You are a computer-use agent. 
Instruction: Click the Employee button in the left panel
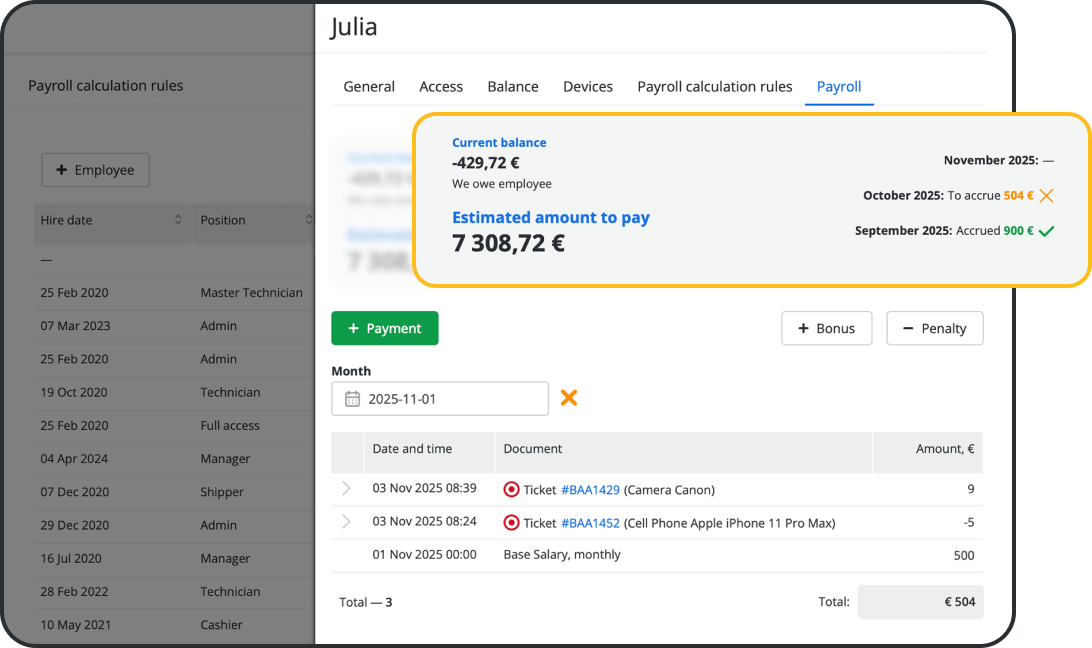coord(95,170)
